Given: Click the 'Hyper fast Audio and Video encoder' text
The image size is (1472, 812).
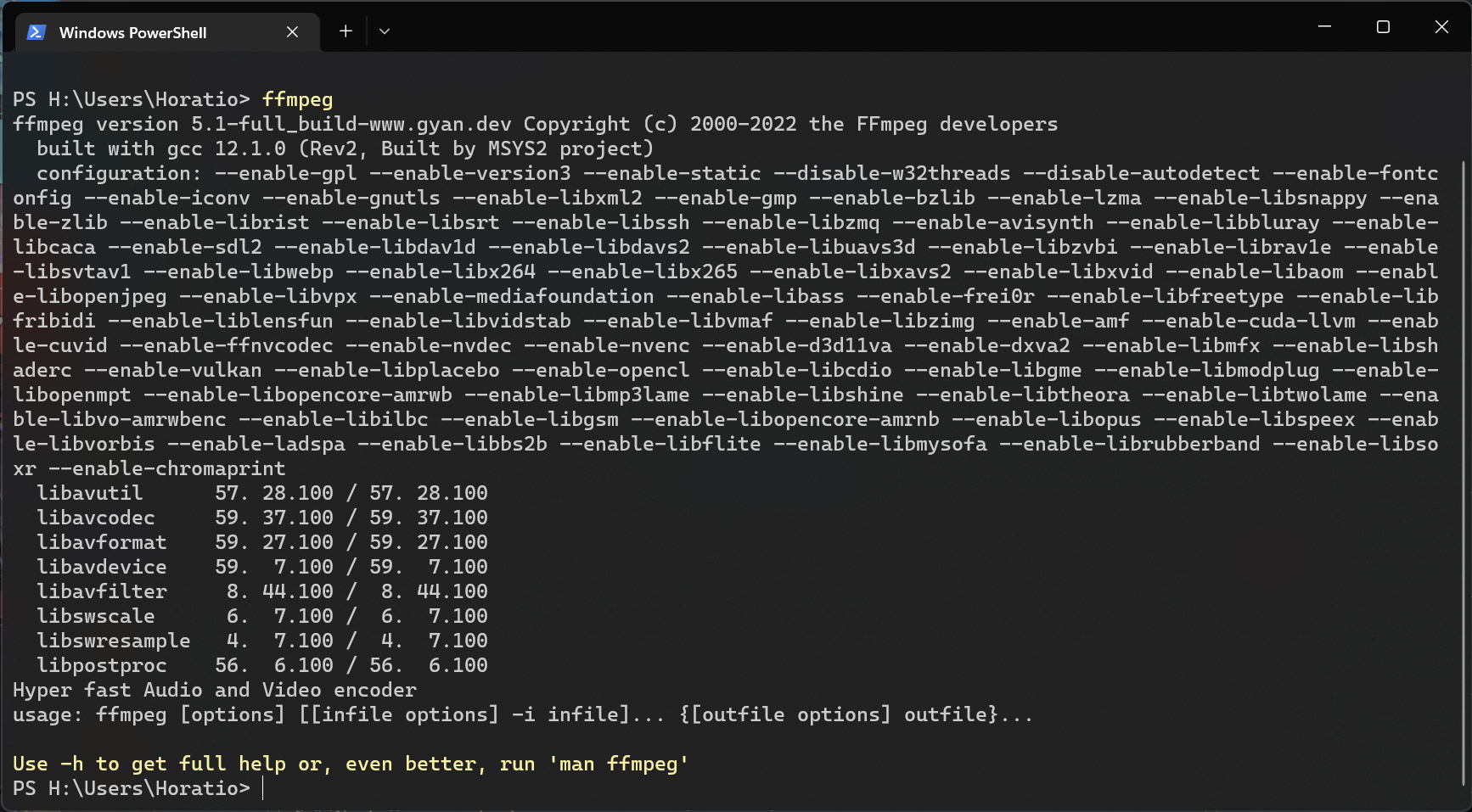Looking at the screenshot, I should [x=213, y=690].
